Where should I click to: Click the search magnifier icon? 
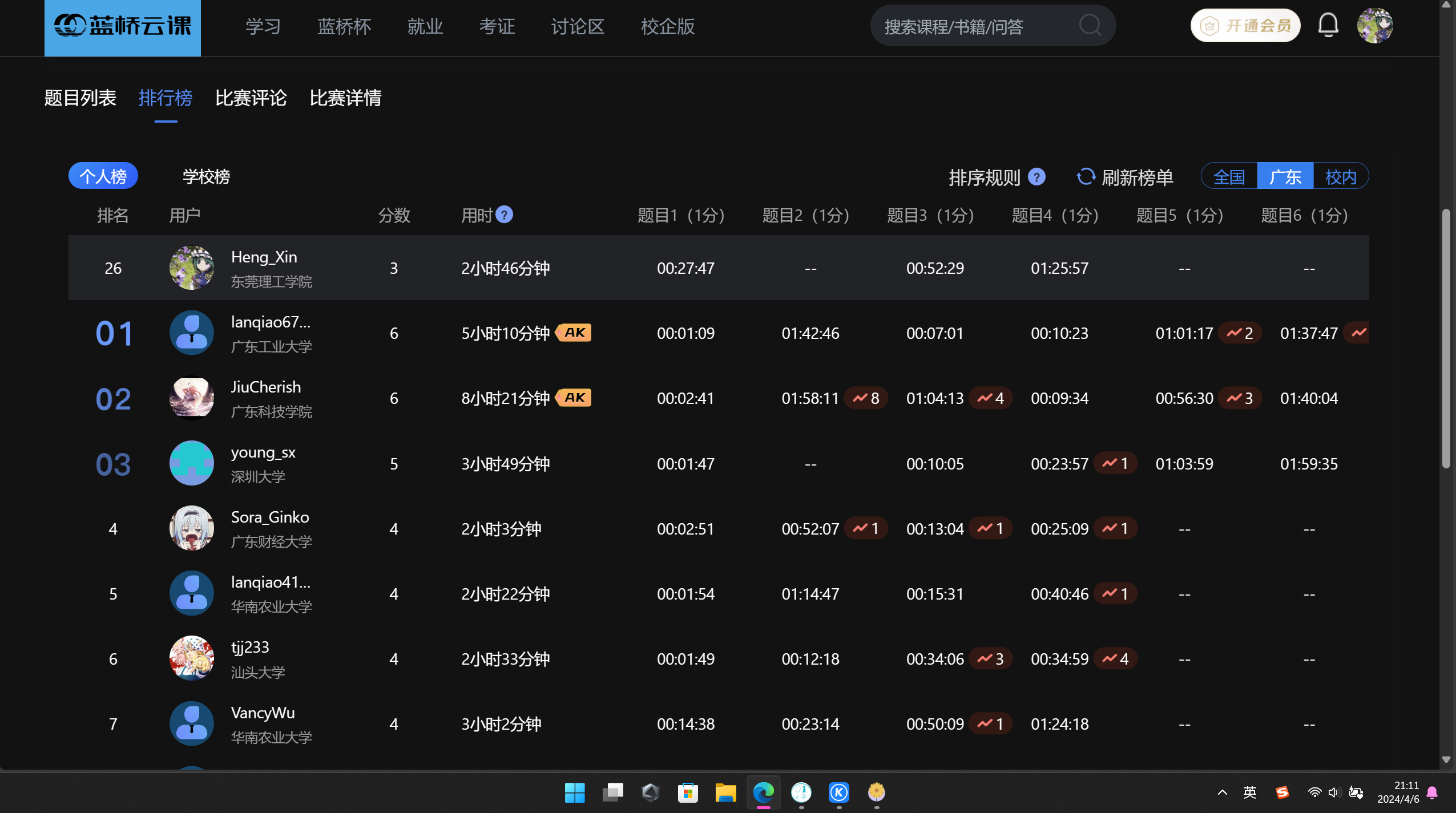1090,26
